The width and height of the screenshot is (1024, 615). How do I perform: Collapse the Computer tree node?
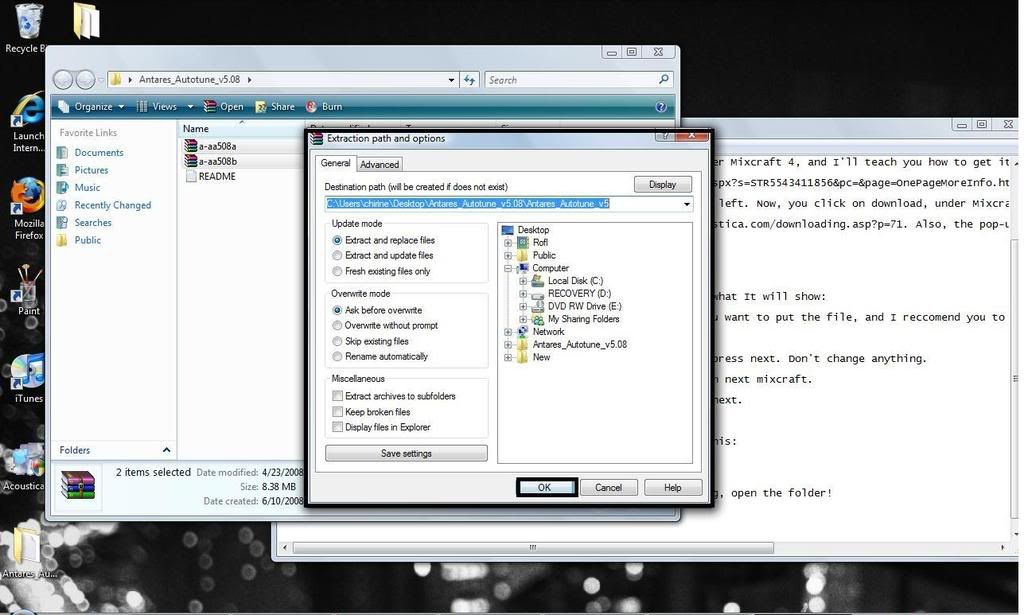click(x=508, y=268)
